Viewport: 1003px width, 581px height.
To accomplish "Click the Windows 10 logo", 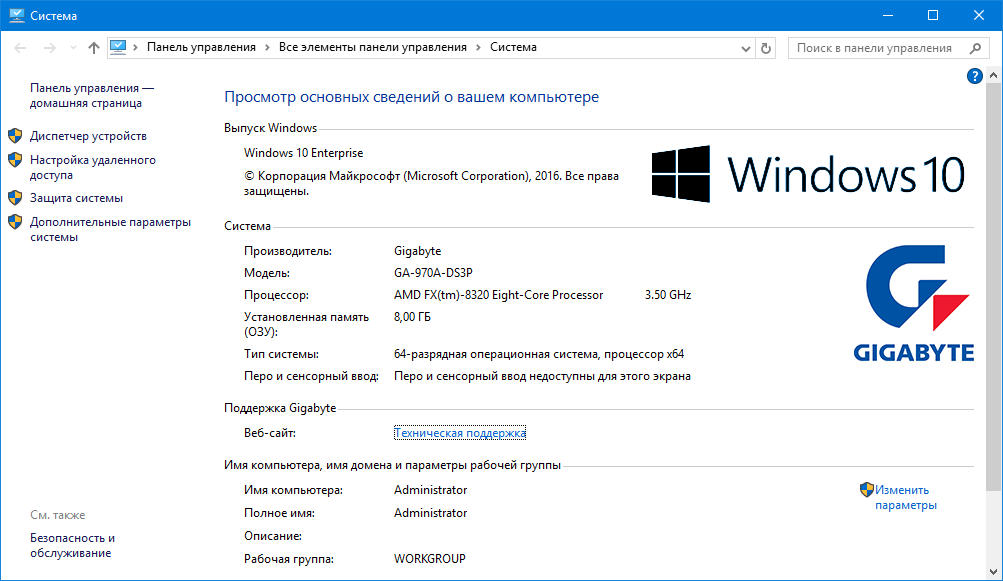I will (808, 174).
